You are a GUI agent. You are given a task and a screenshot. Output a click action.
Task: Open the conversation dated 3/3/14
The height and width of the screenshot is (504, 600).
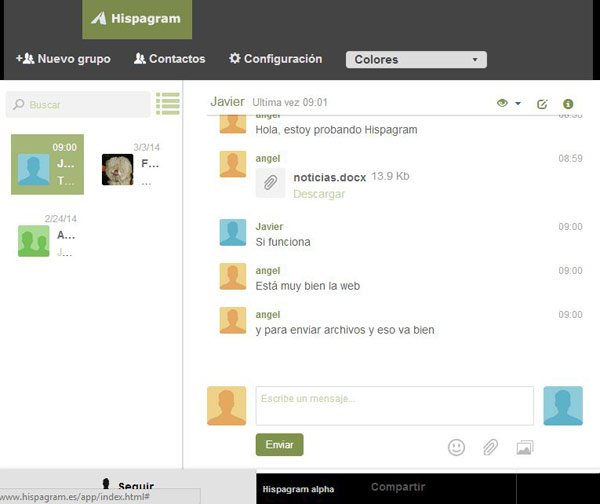click(131, 165)
